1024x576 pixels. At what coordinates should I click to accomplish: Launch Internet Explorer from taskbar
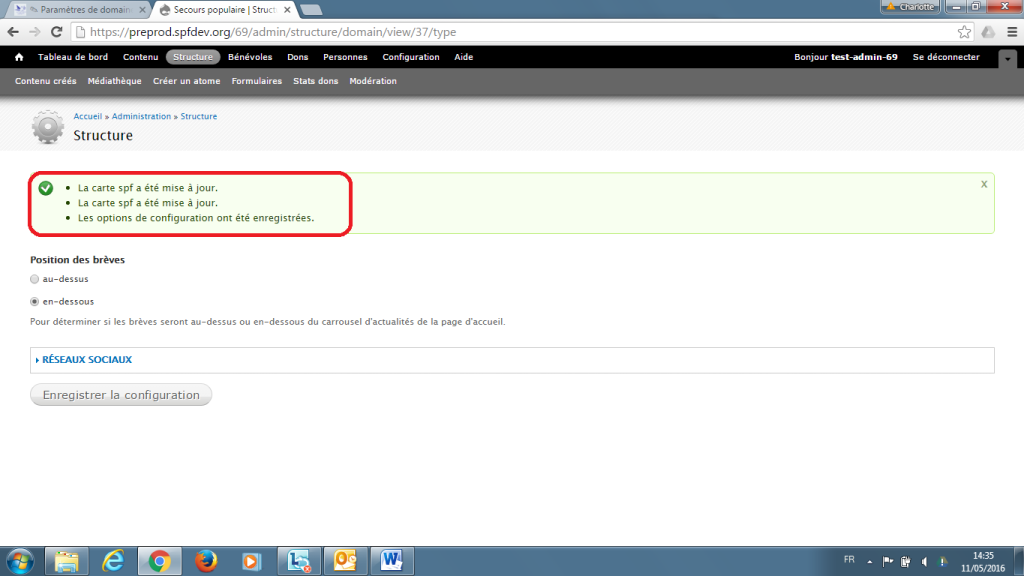113,561
